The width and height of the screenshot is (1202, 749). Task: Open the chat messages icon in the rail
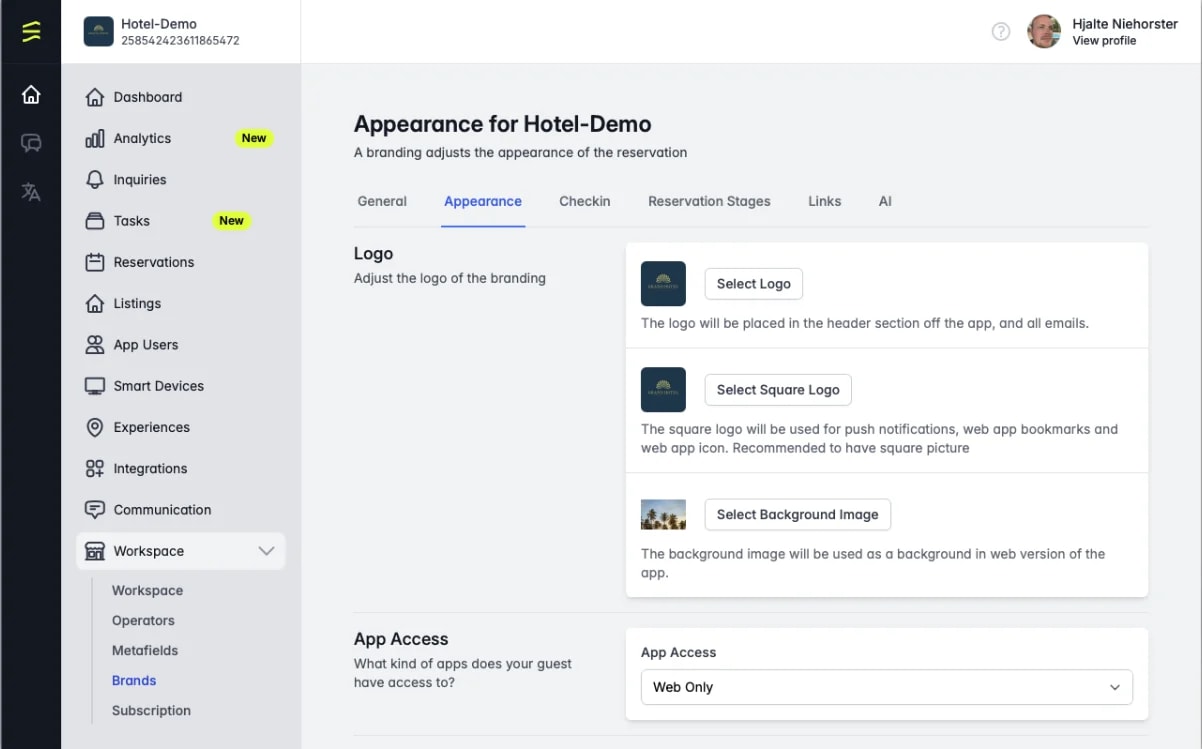(31, 143)
